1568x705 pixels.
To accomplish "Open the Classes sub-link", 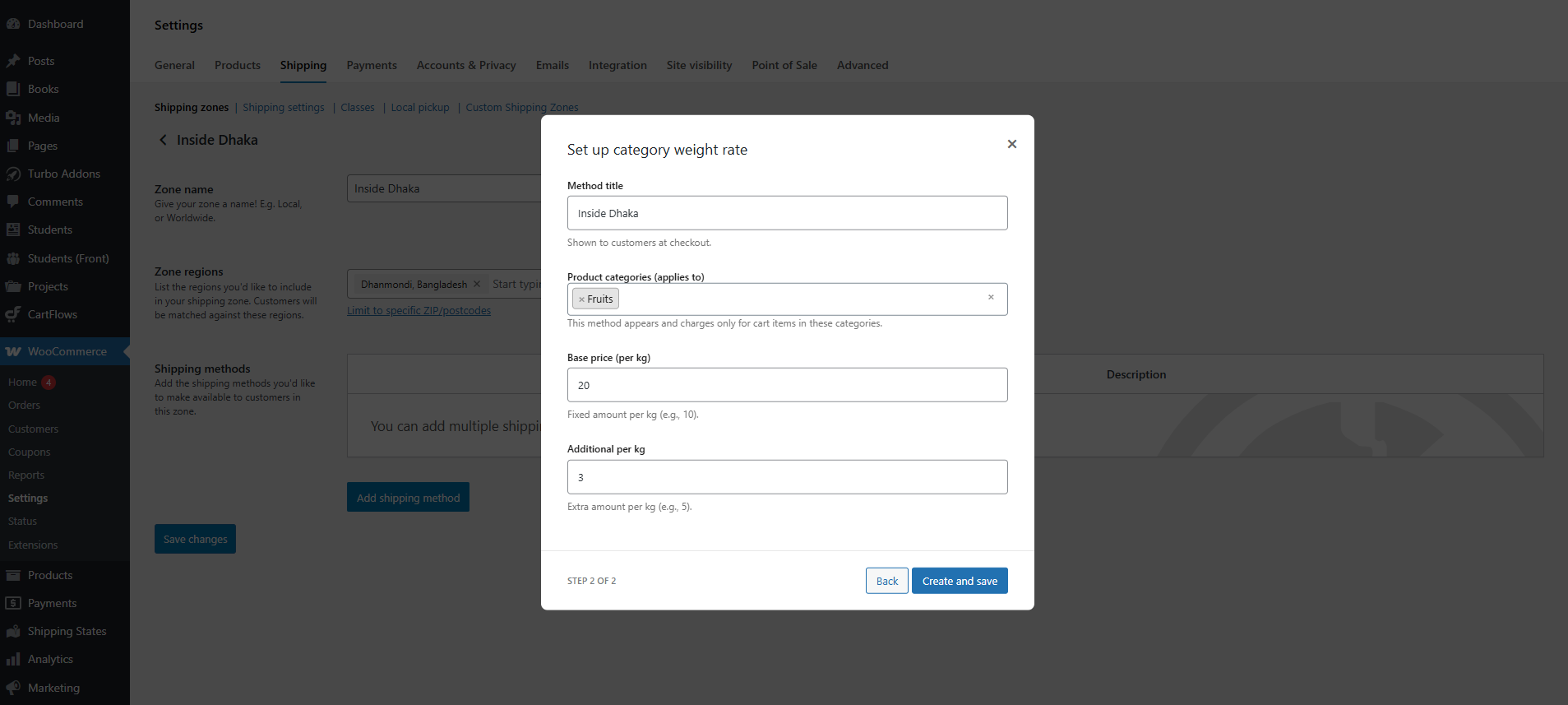I will 358,108.
